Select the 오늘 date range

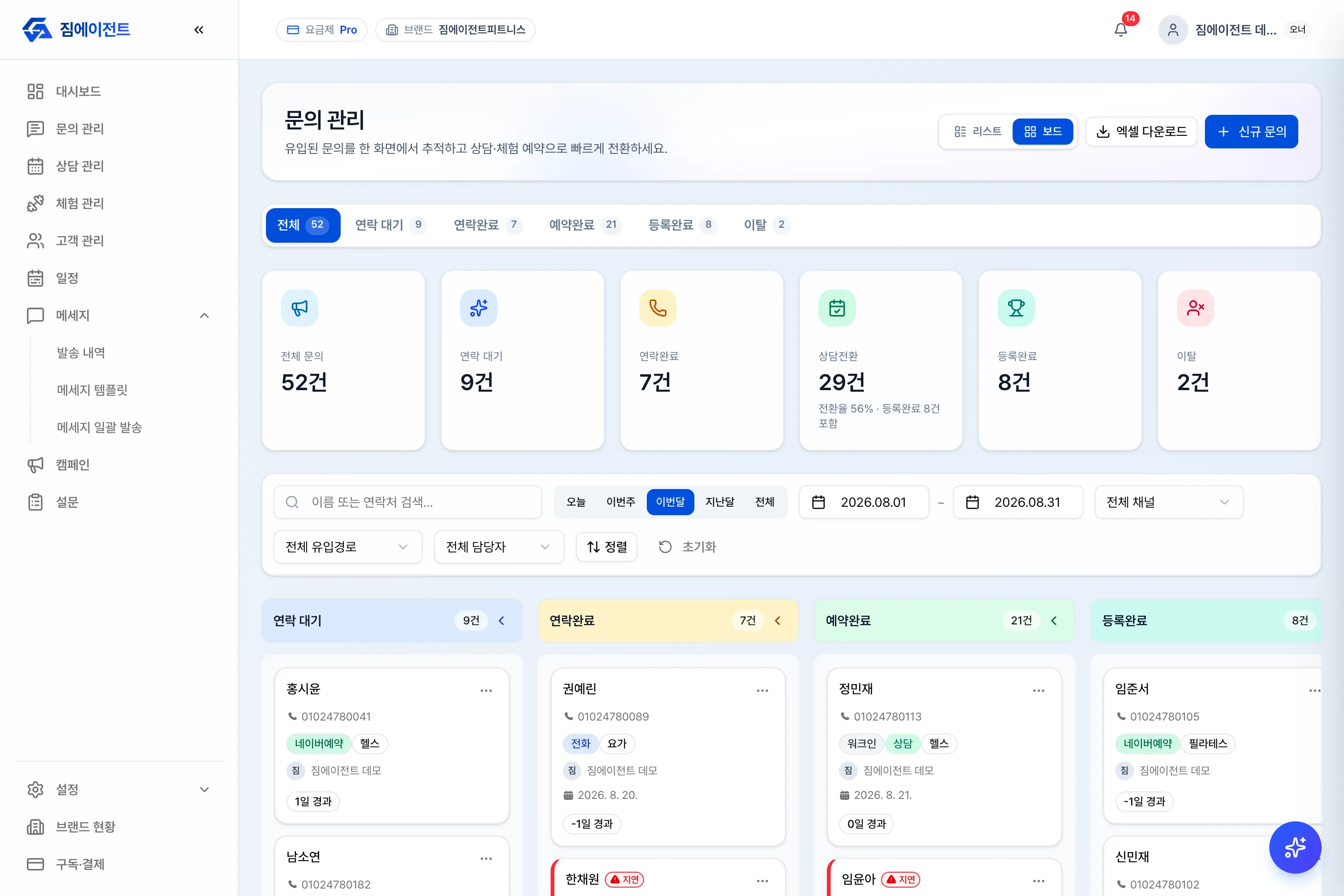coord(576,502)
